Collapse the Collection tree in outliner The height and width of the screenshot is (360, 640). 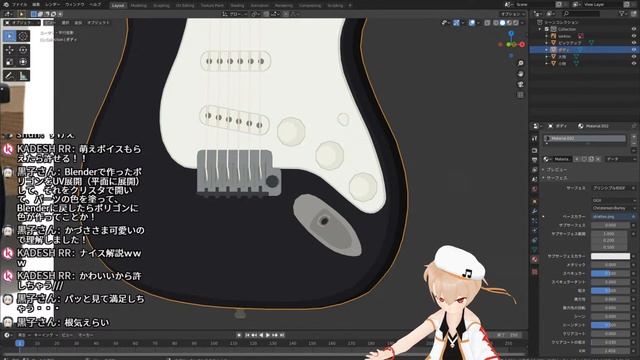point(540,29)
